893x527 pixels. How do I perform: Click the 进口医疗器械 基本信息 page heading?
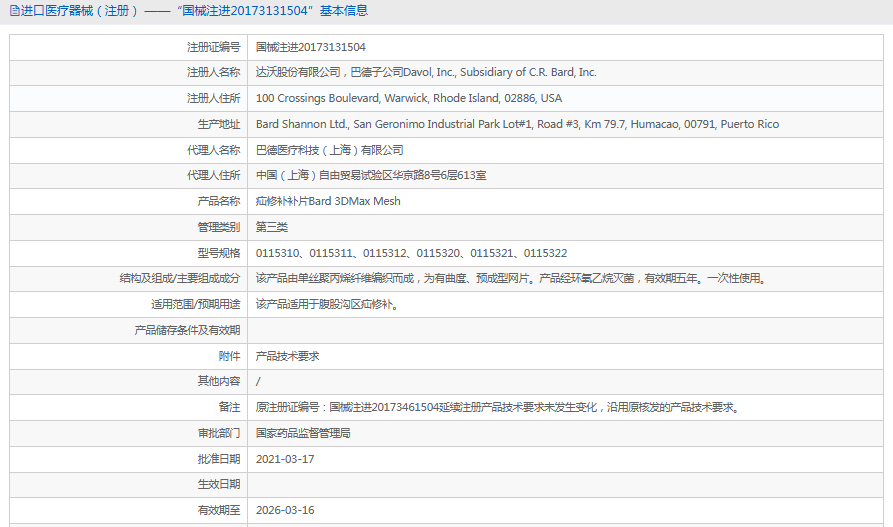[x=194, y=11]
